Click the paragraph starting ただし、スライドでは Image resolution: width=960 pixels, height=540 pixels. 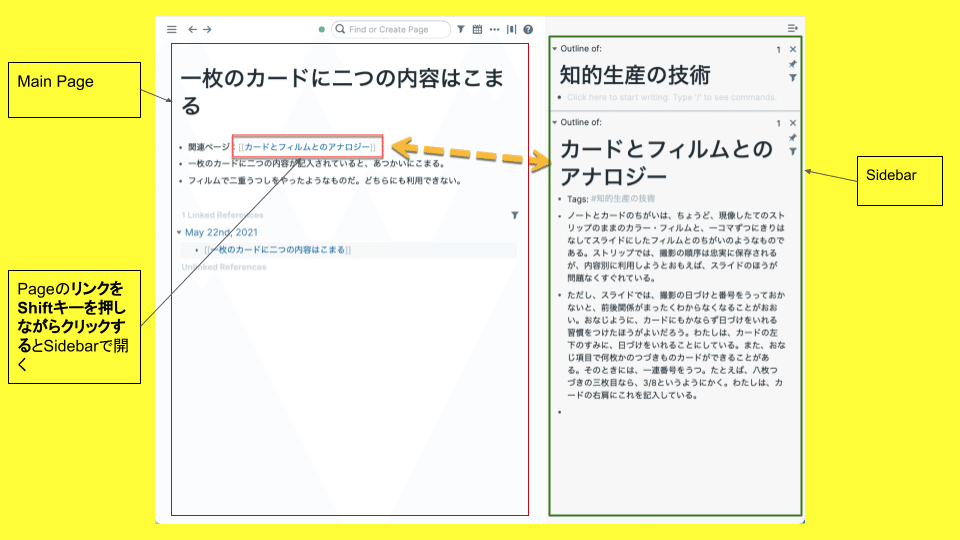click(x=675, y=345)
